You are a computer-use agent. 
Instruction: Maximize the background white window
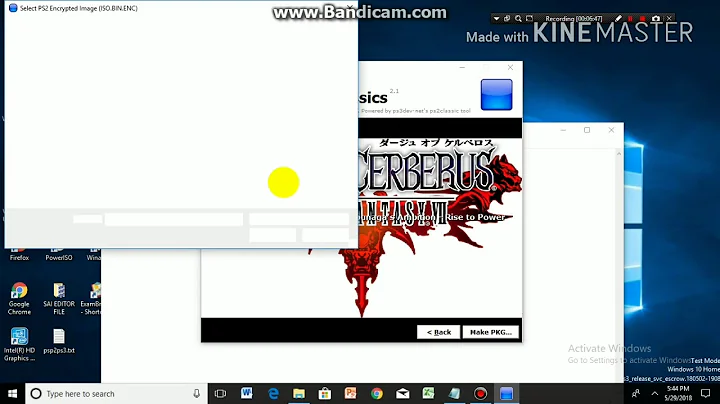587,130
